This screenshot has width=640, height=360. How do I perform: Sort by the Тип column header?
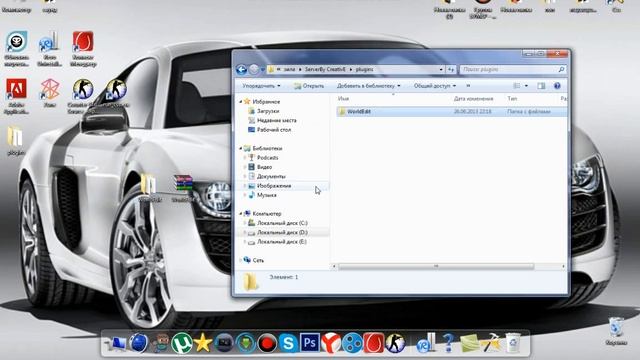[512, 99]
